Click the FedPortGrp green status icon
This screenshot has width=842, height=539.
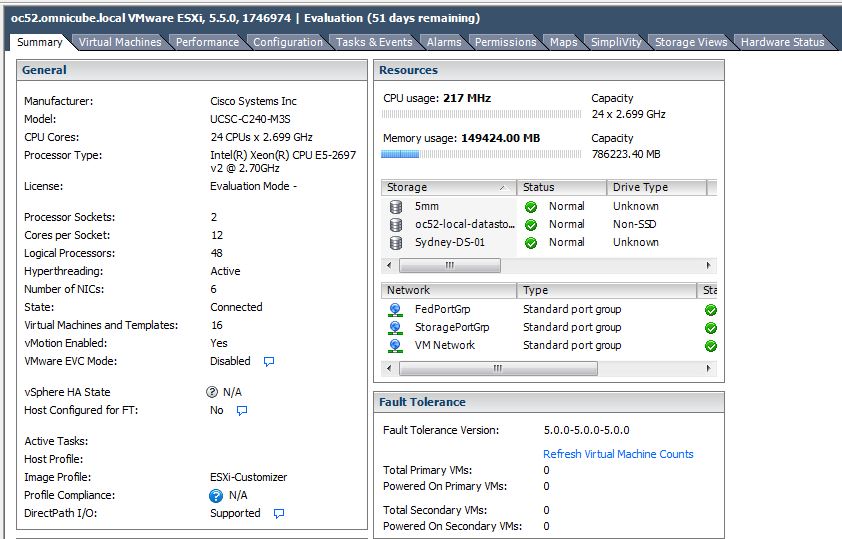click(710, 310)
